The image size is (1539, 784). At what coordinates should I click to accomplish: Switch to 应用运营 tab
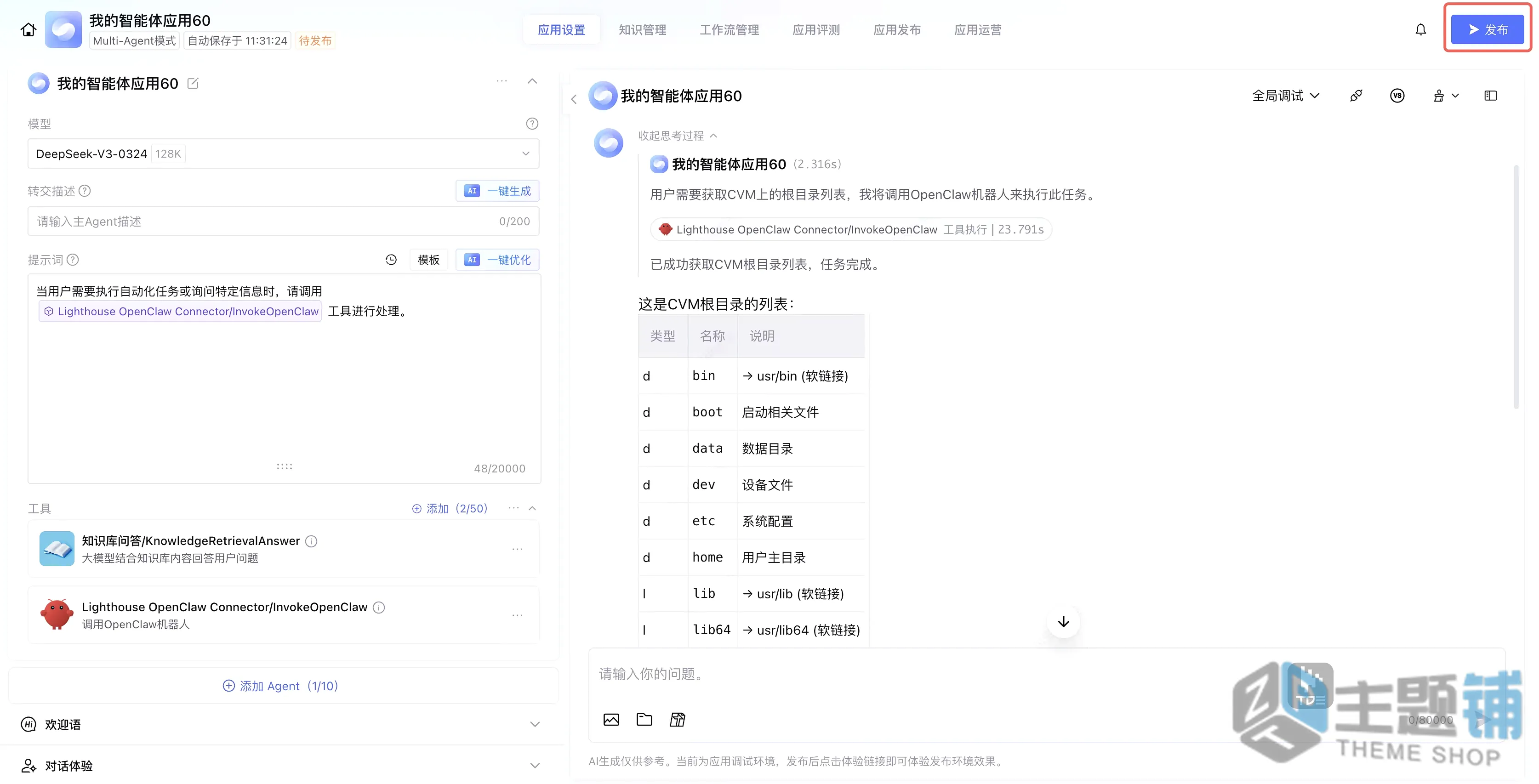tap(978, 30)
